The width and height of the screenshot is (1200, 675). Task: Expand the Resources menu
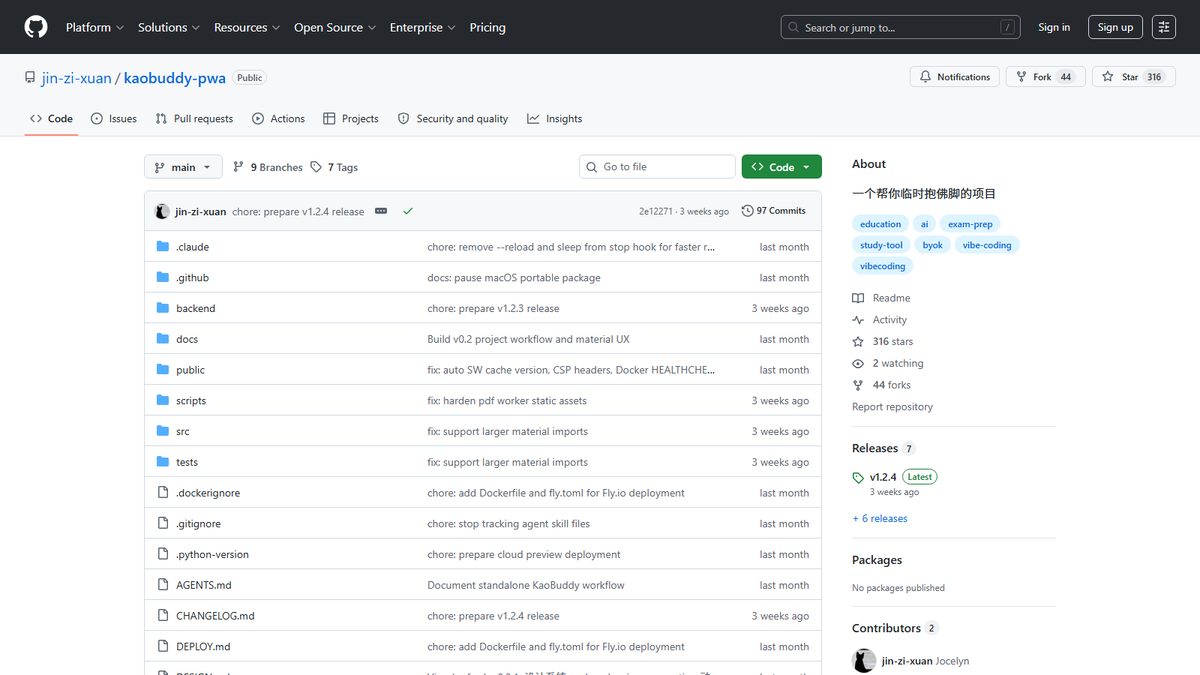pyautogui.click(x=247, y=27)
